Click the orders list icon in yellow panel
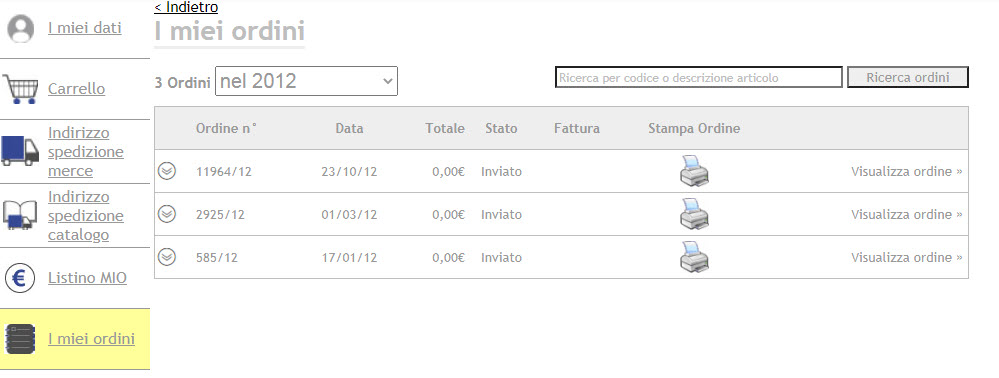The height and width of the screenshot is (378, 999). (20, 338)
